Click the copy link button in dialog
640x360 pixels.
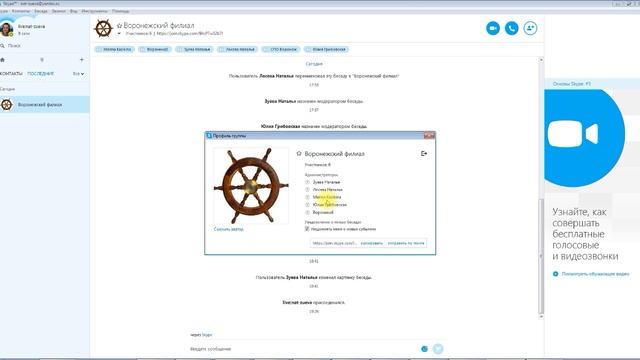point(372,243)
